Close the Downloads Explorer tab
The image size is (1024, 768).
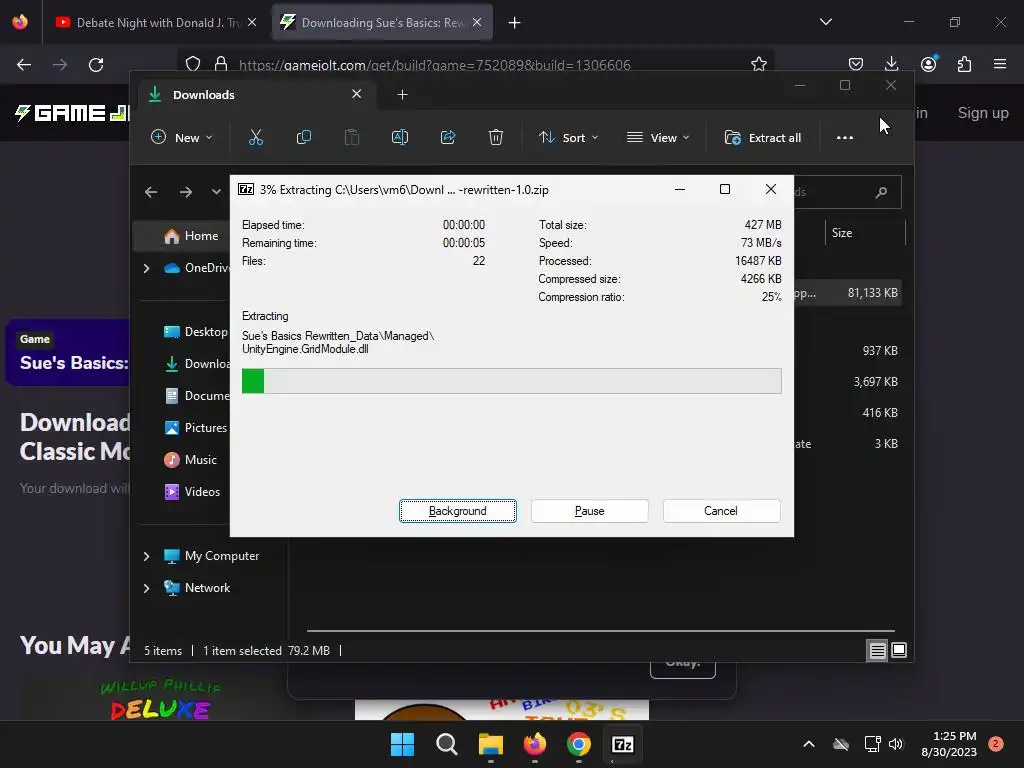(357, 94)
